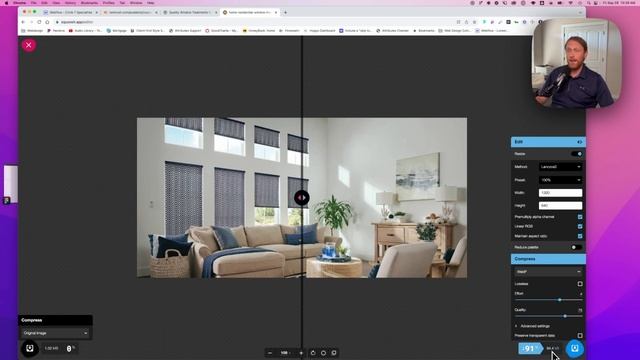Screen dimensions: 640x360
Task: Close the squoosh browser tab
Action: pos(276,13)
